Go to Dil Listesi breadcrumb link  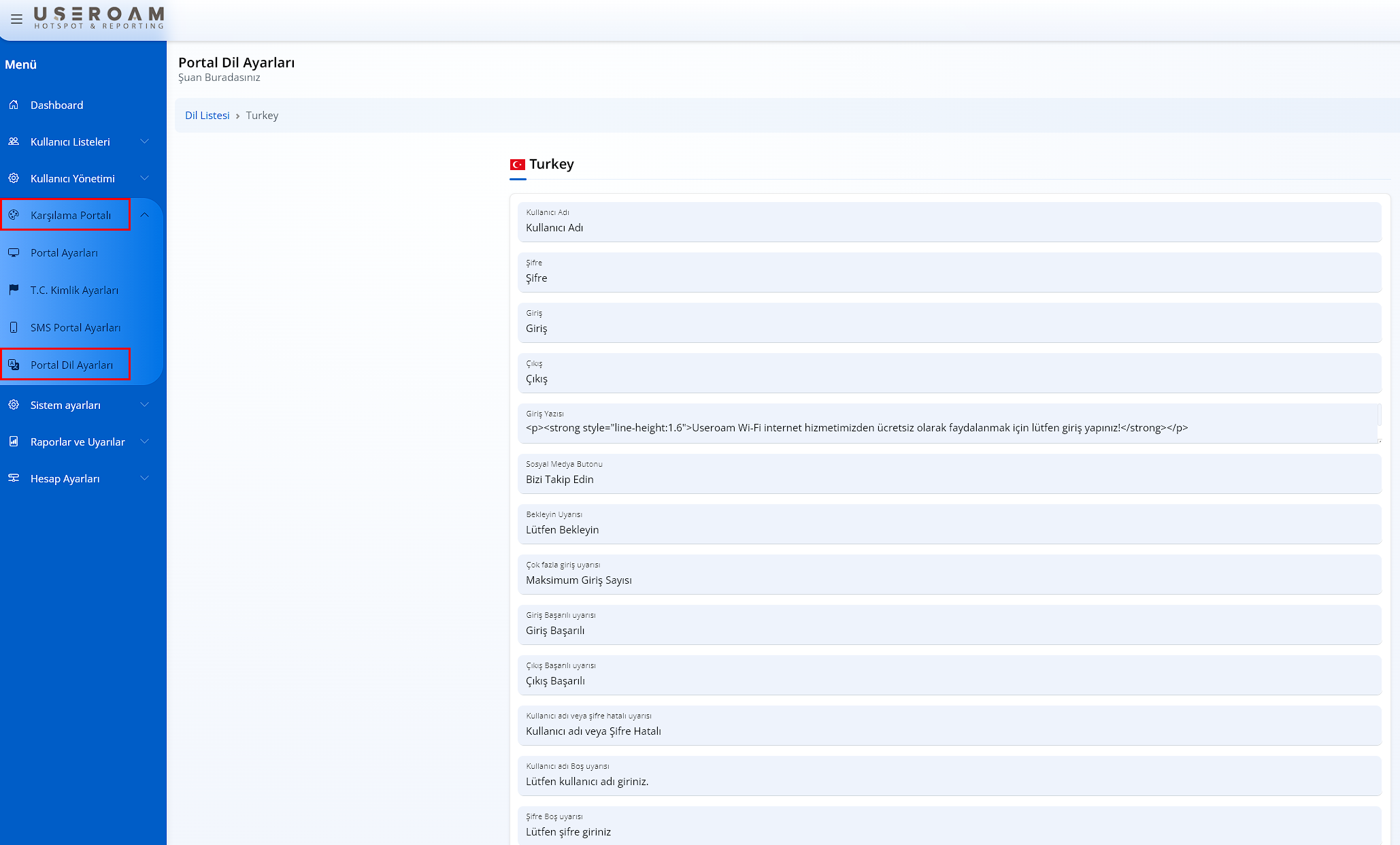click(x=207, y=116)
